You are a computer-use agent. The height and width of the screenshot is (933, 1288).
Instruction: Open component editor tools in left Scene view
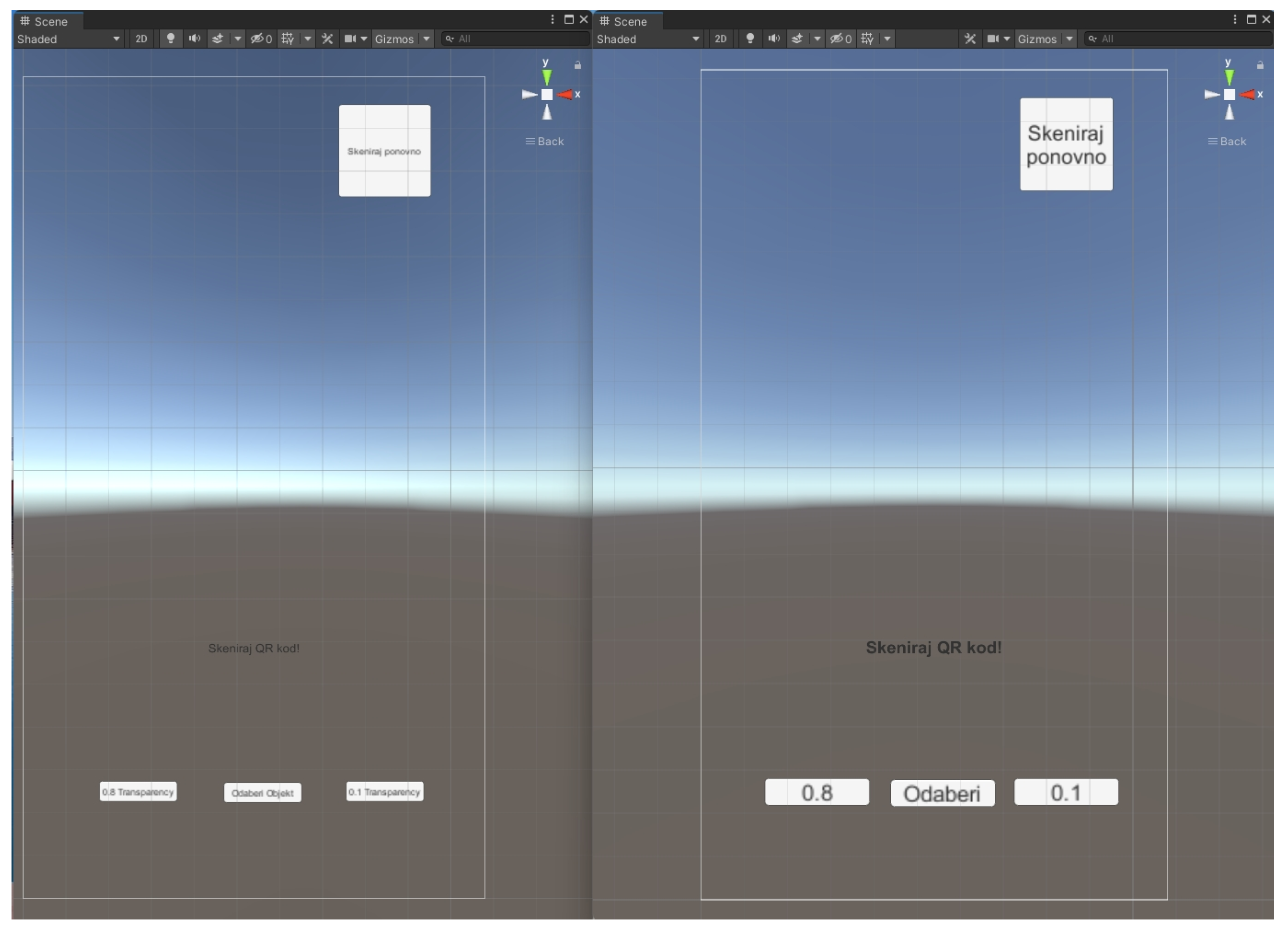[327, 39]
